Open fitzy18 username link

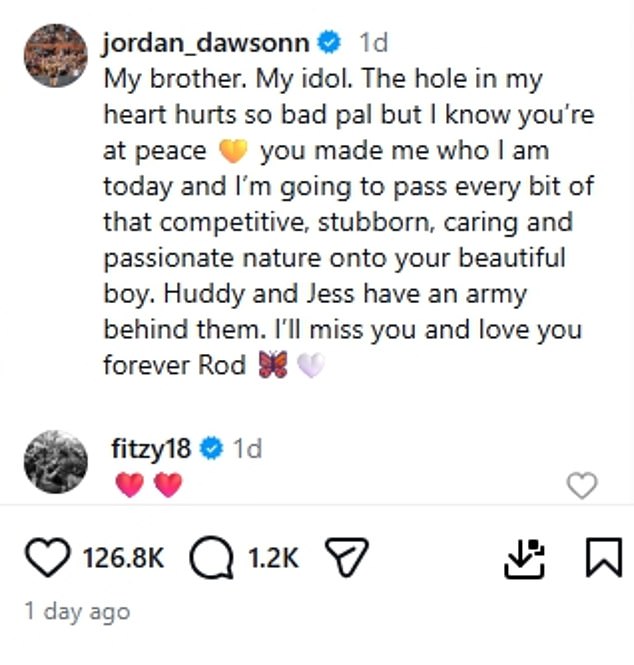coord(151,449)
